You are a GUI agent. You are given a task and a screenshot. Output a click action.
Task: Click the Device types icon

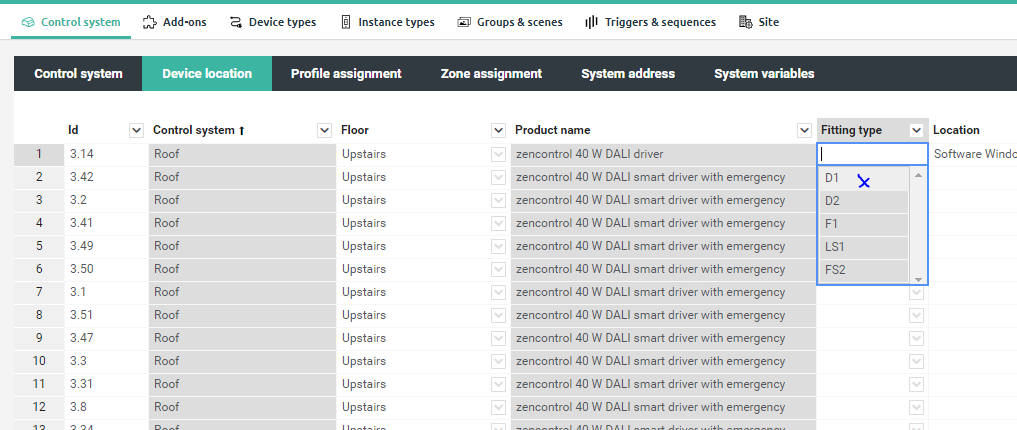pos(235,22)
